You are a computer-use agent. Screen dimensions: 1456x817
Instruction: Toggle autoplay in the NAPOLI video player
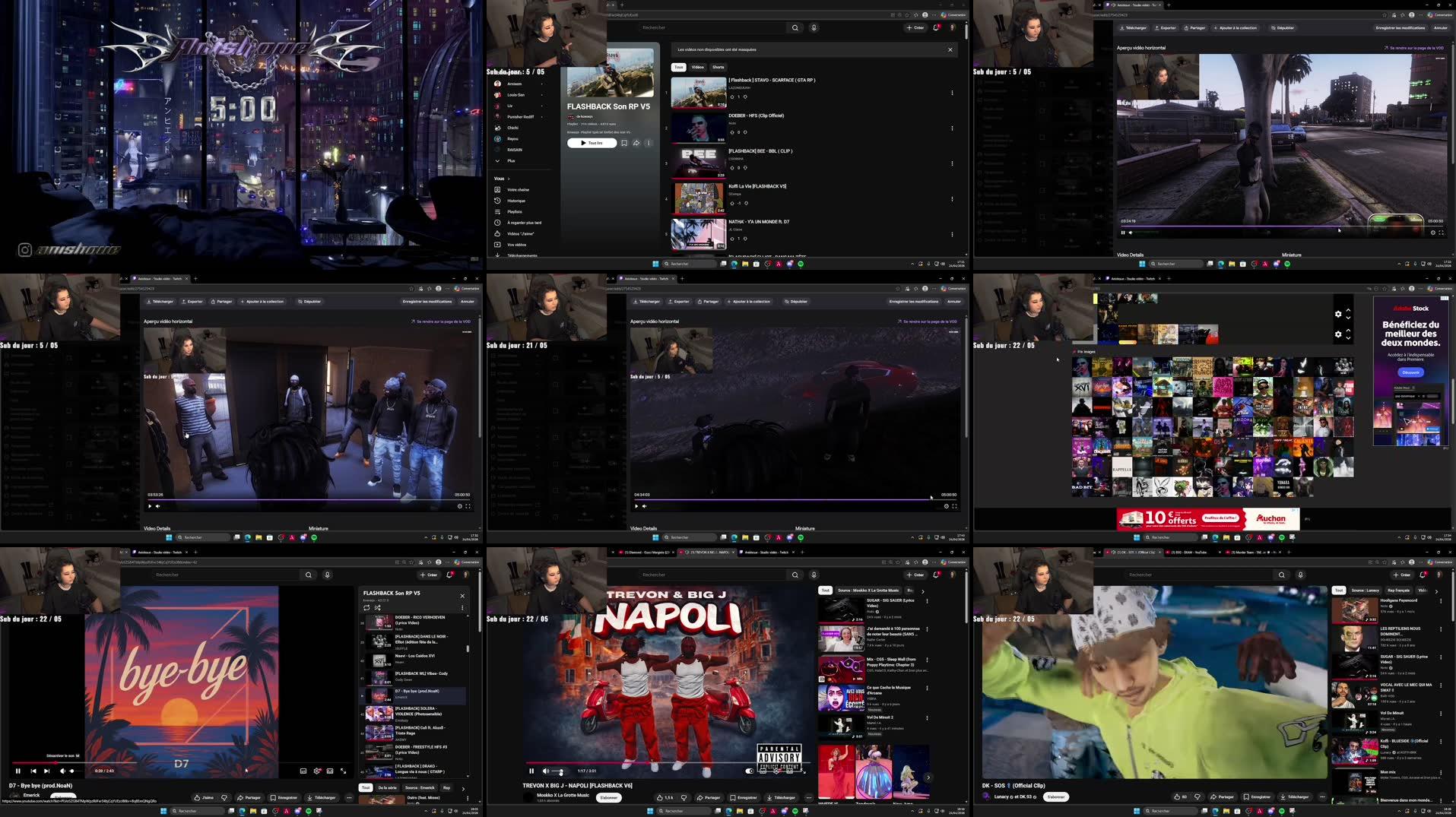tap(750, 771)
